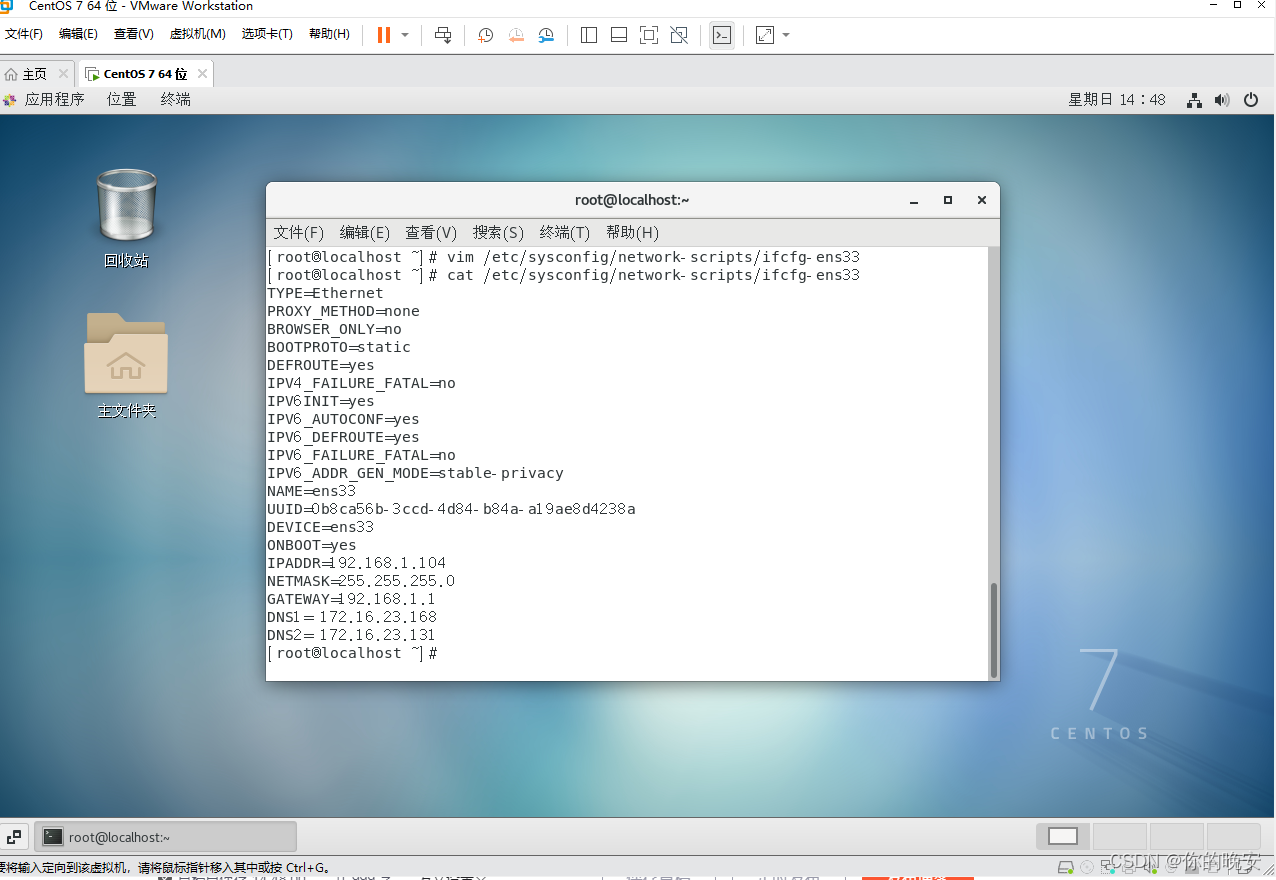Open the VMware 文件(F) menu
Screen dimensions: 1276x880
(x=24, y=34)
